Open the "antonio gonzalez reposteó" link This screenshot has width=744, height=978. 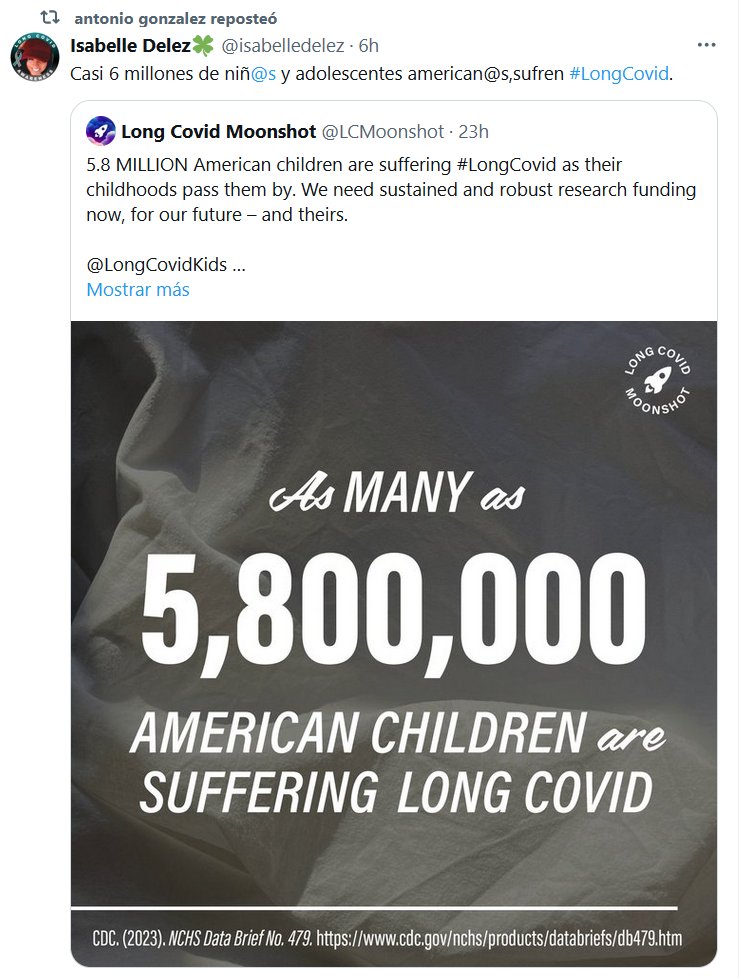(x=176, y=19)
